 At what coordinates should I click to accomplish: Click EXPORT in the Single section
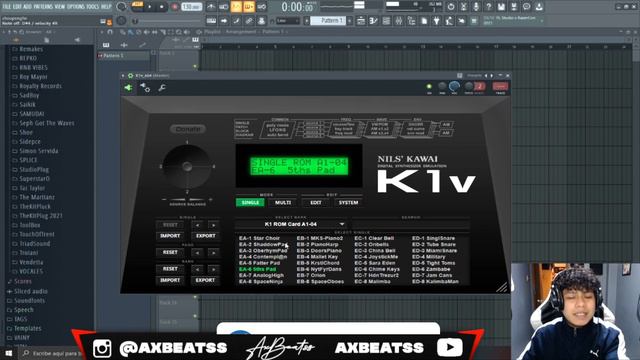[x=205, y=236]
